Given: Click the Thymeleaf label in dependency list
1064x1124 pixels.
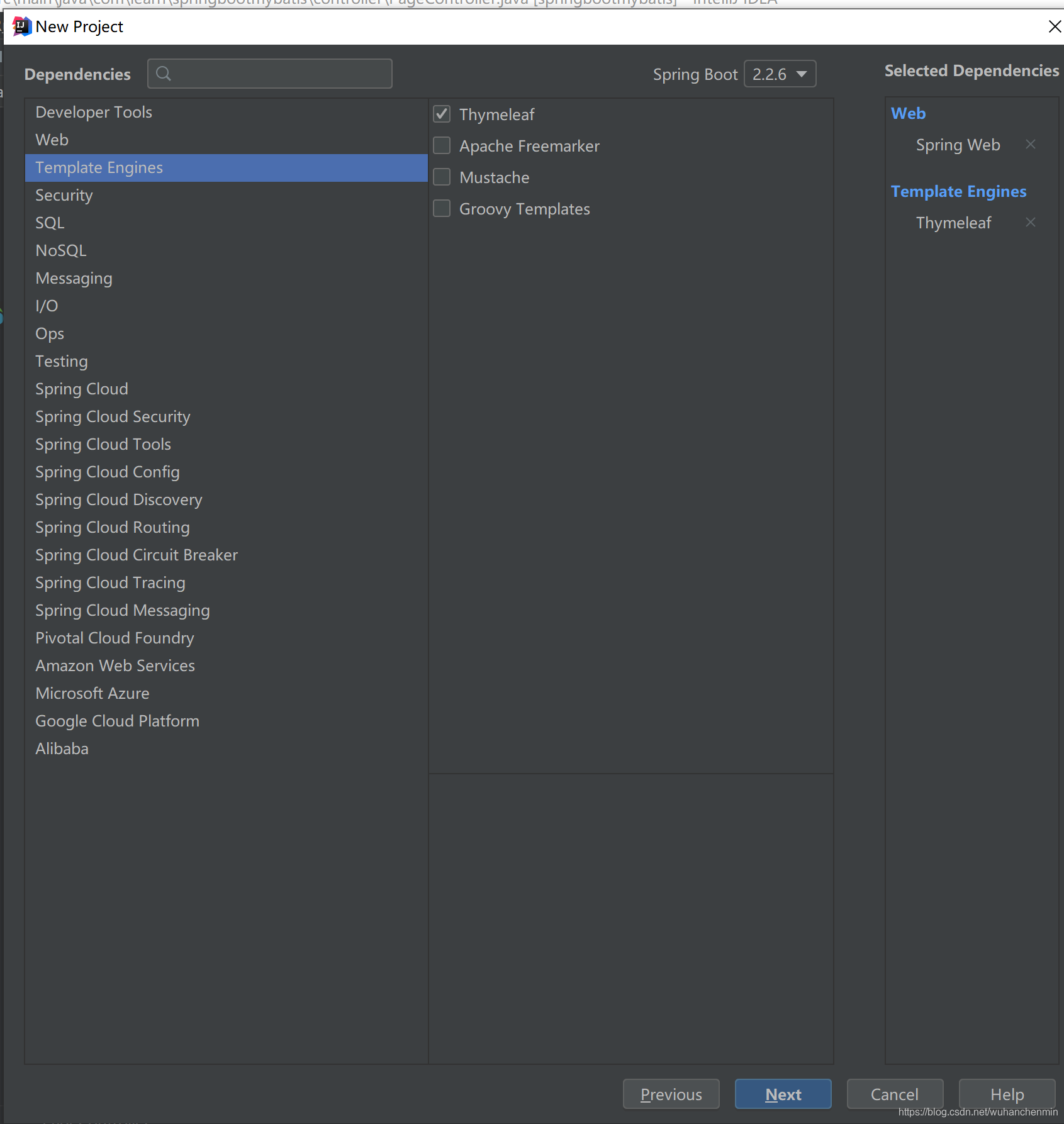Looking at the screenshot, I should point(496,115).
